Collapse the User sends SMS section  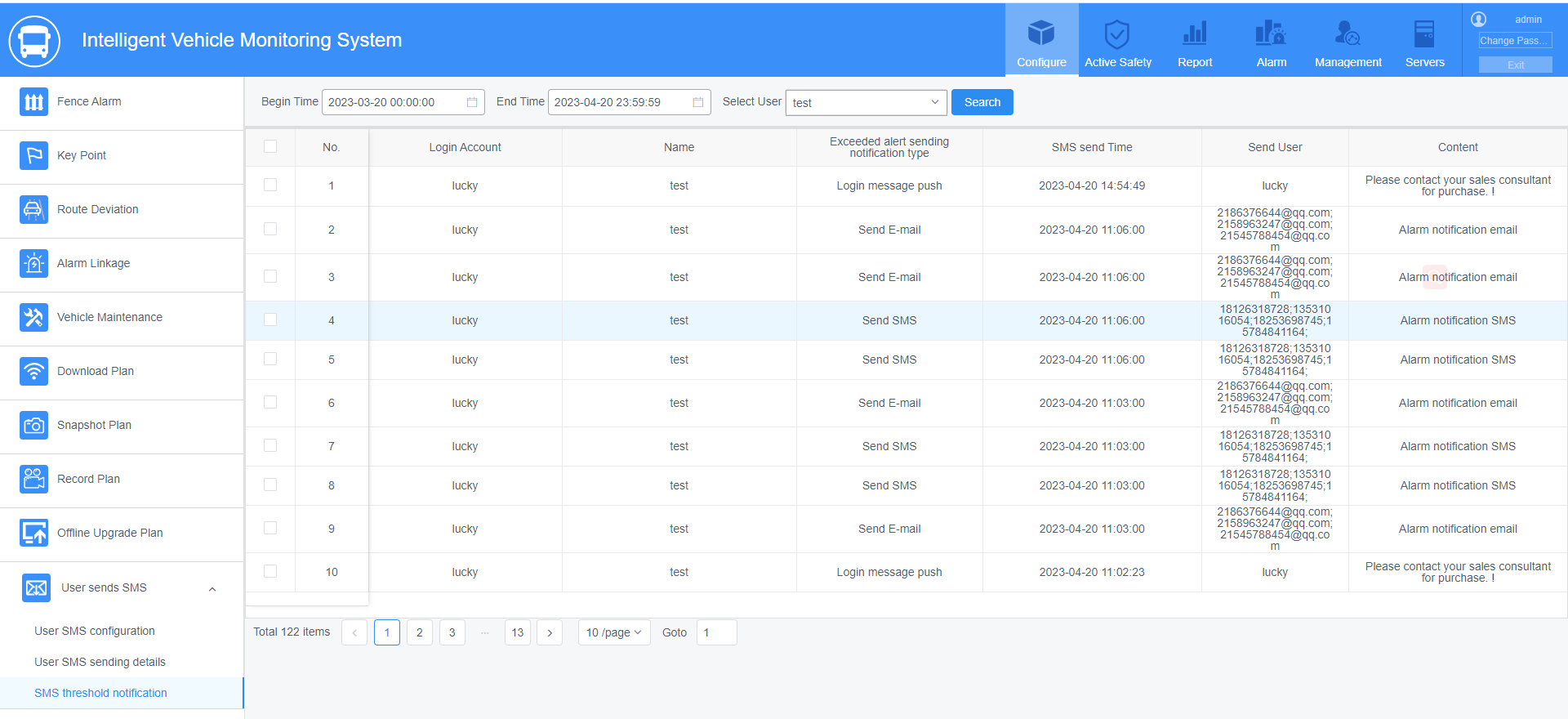pos(212,589)
